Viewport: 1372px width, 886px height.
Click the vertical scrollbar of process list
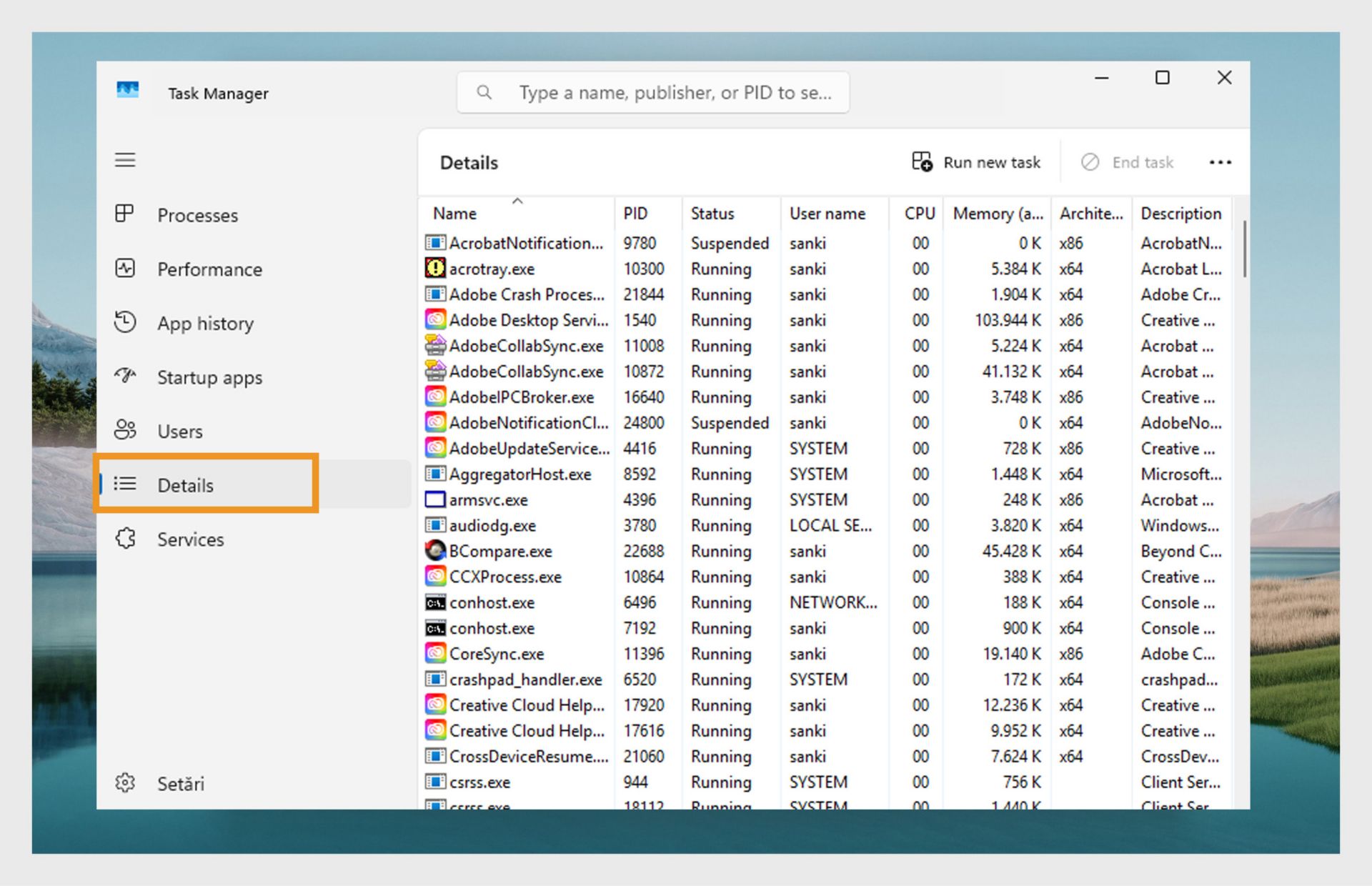(1245, 249)
